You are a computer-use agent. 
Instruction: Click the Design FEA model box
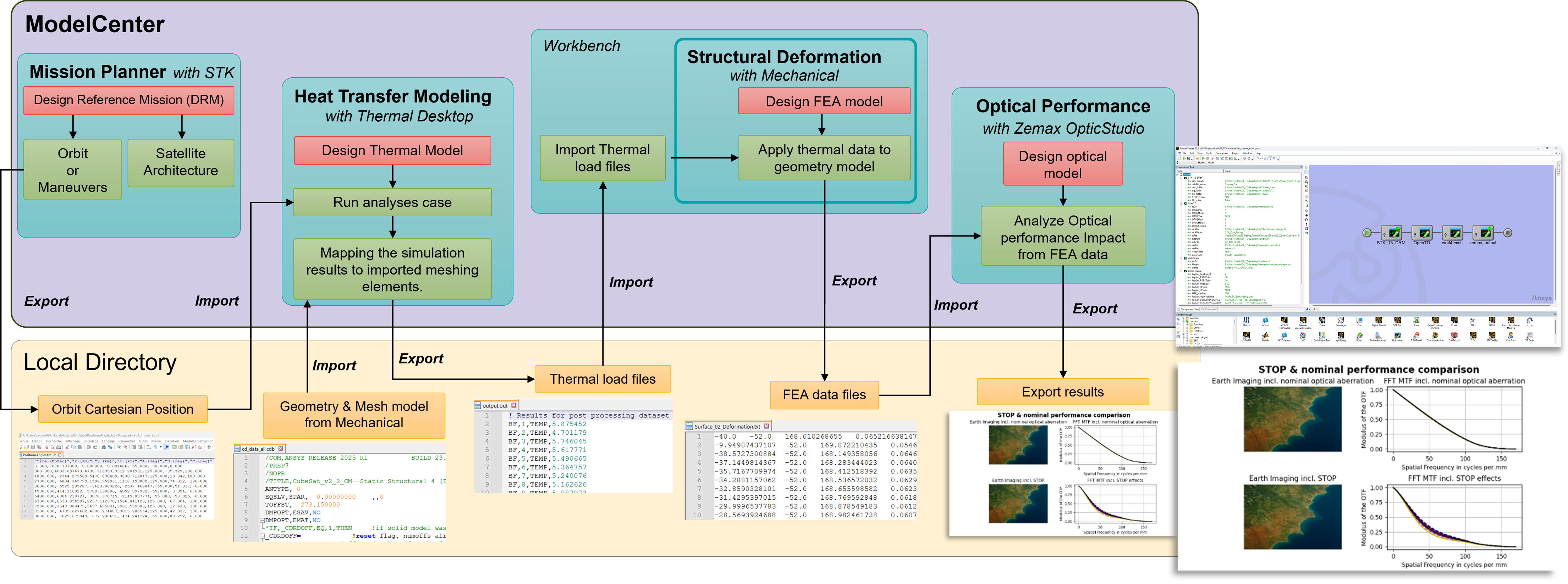tap(824, 101)
